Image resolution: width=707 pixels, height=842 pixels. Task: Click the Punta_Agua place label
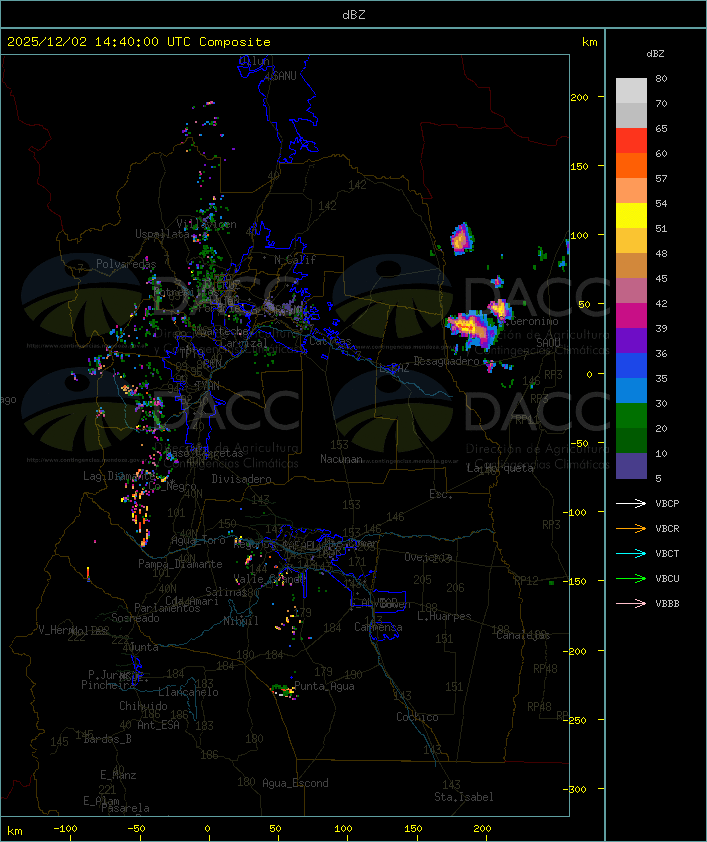(x=324, y=686)
